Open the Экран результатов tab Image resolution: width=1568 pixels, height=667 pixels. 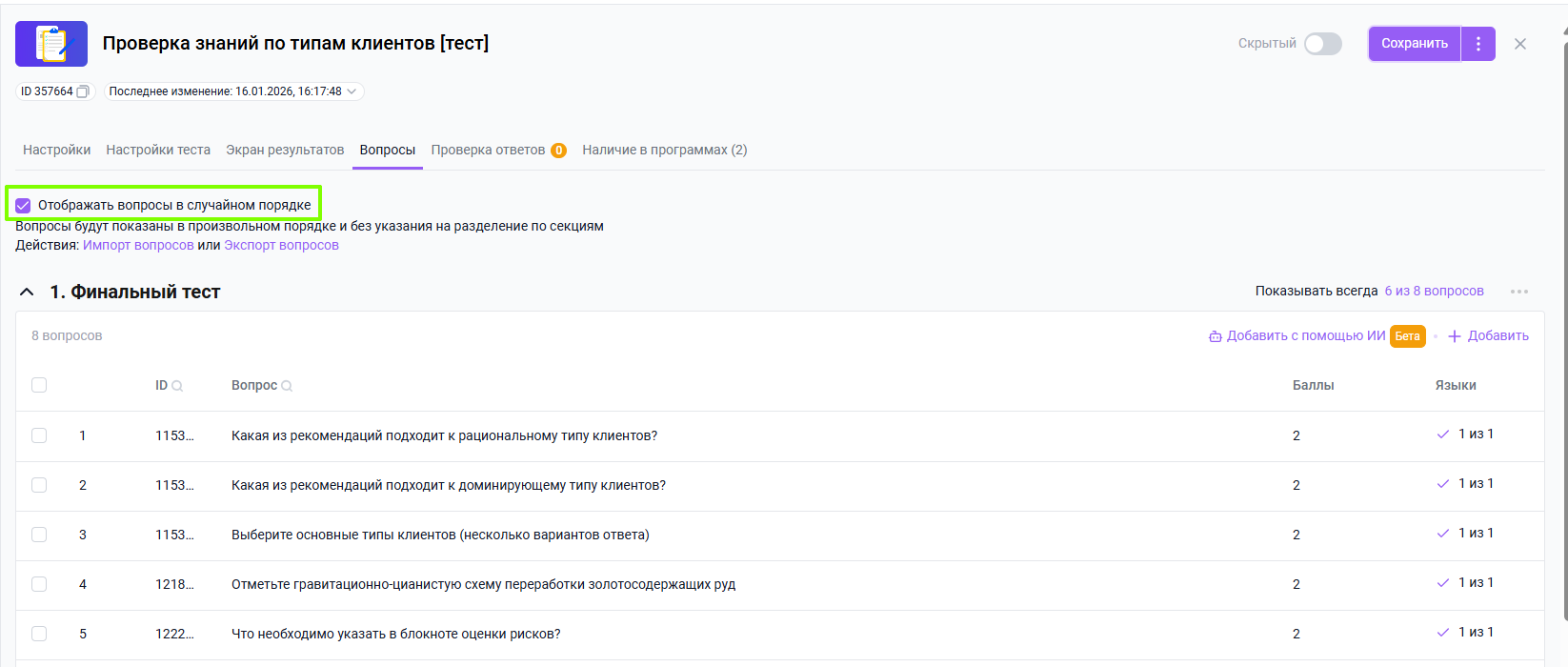[285, 150]
